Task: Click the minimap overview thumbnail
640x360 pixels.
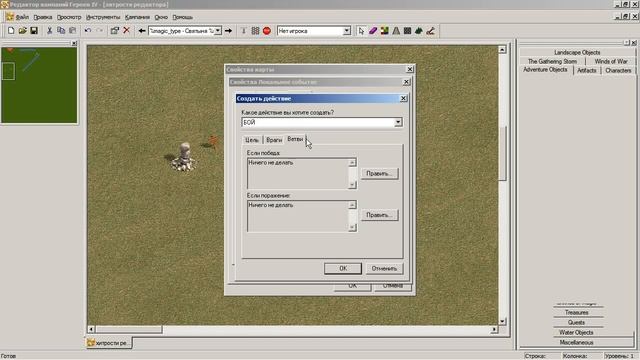Action: pos(39,85)
